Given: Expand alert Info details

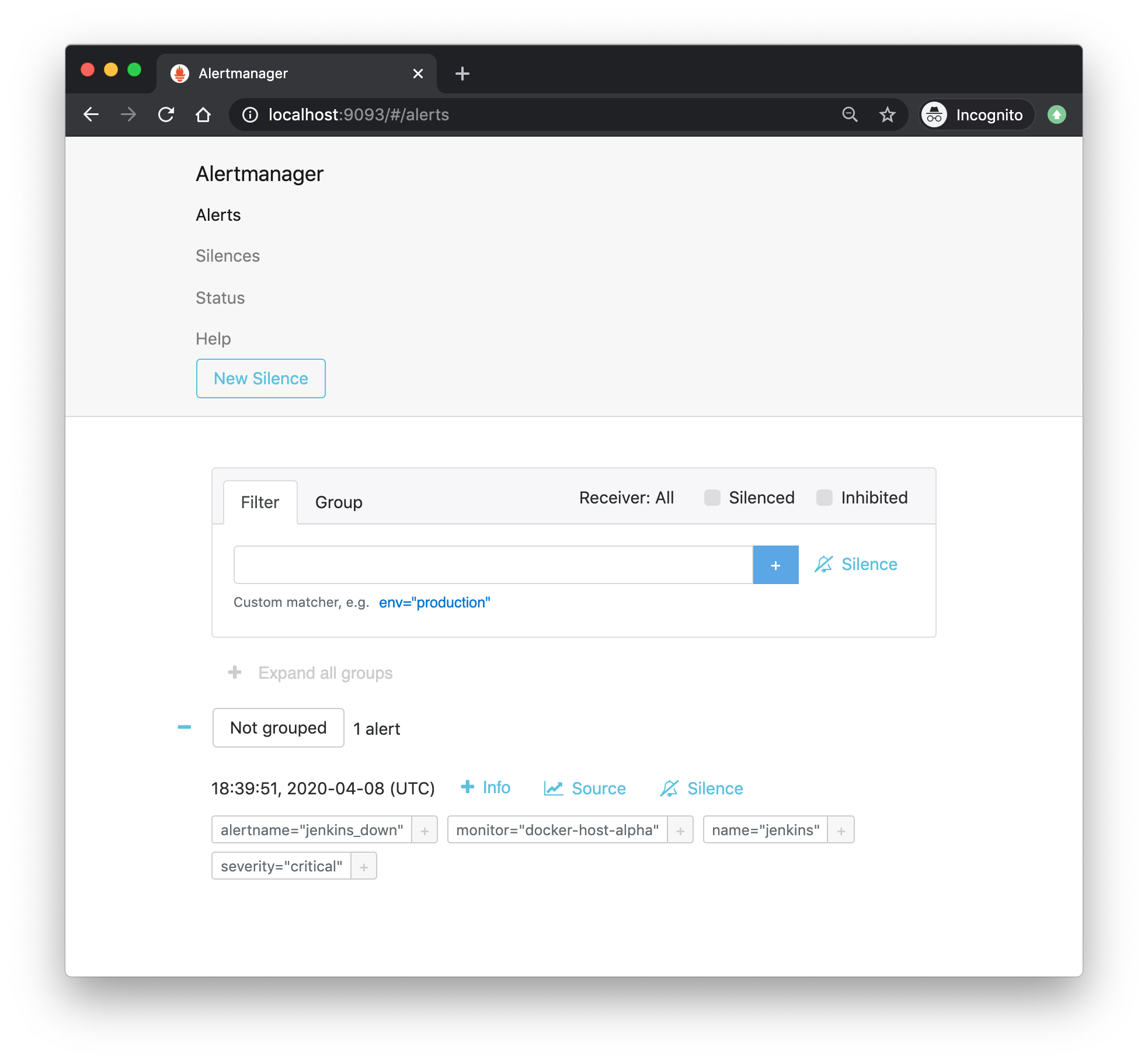Looking at the screenshot, I should (x=485, y=787).
